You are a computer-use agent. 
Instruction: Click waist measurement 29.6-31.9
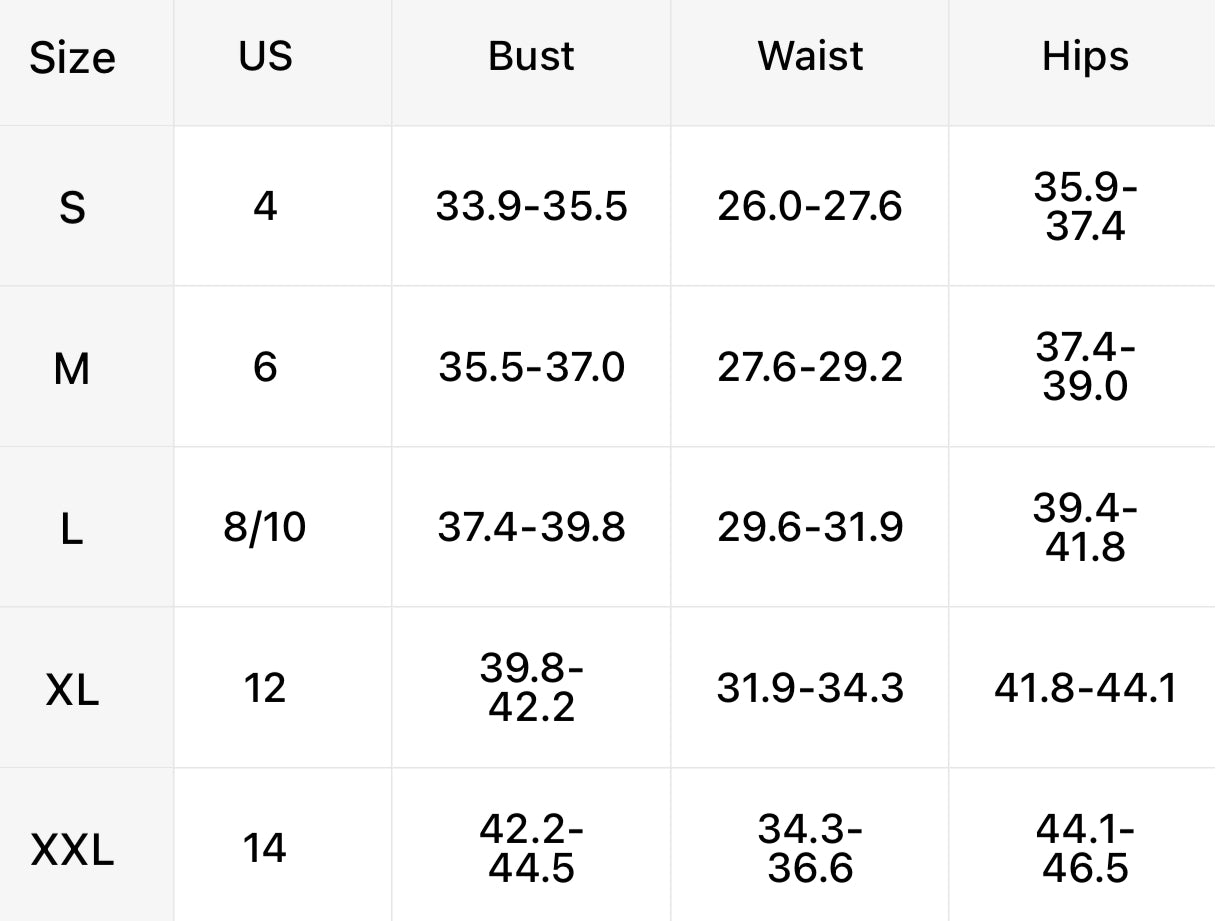(810, 527)
